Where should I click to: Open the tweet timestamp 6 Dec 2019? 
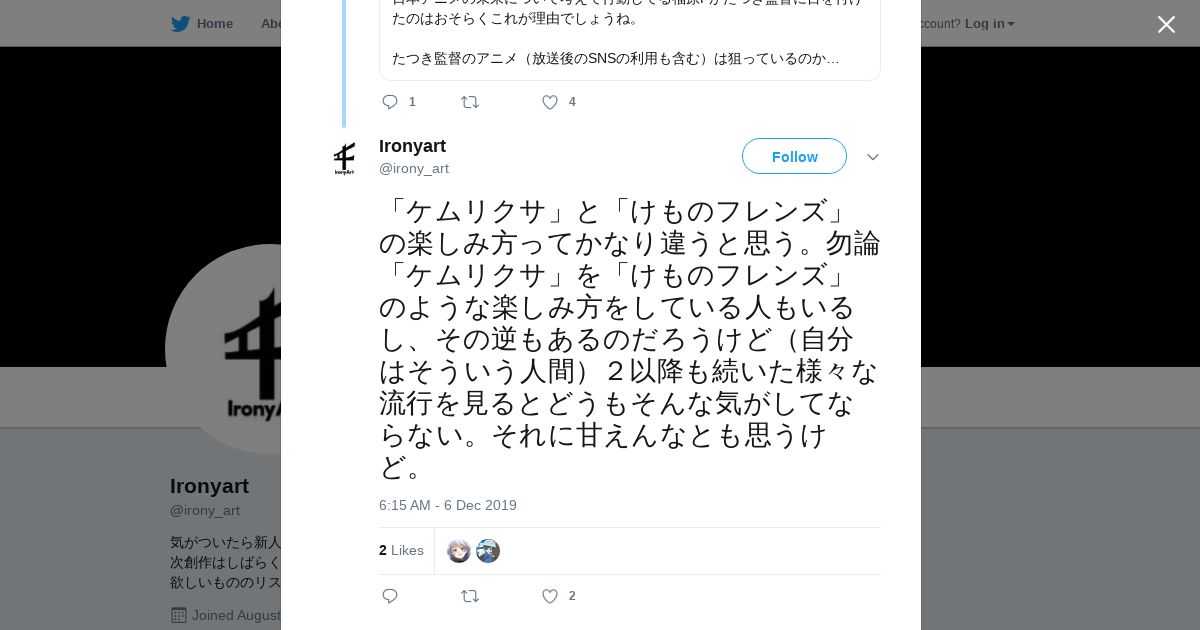[x=447, y=505]
